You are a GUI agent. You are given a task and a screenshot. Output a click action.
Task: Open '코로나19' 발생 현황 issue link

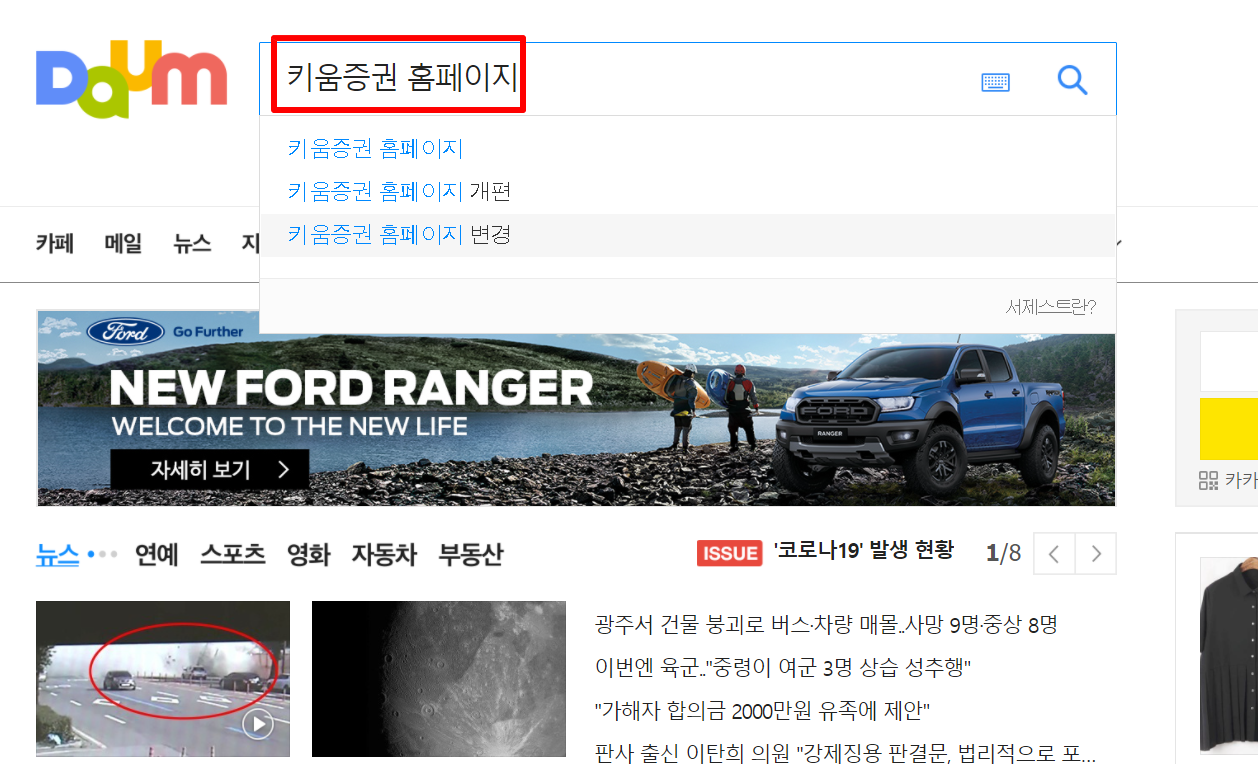864,550
